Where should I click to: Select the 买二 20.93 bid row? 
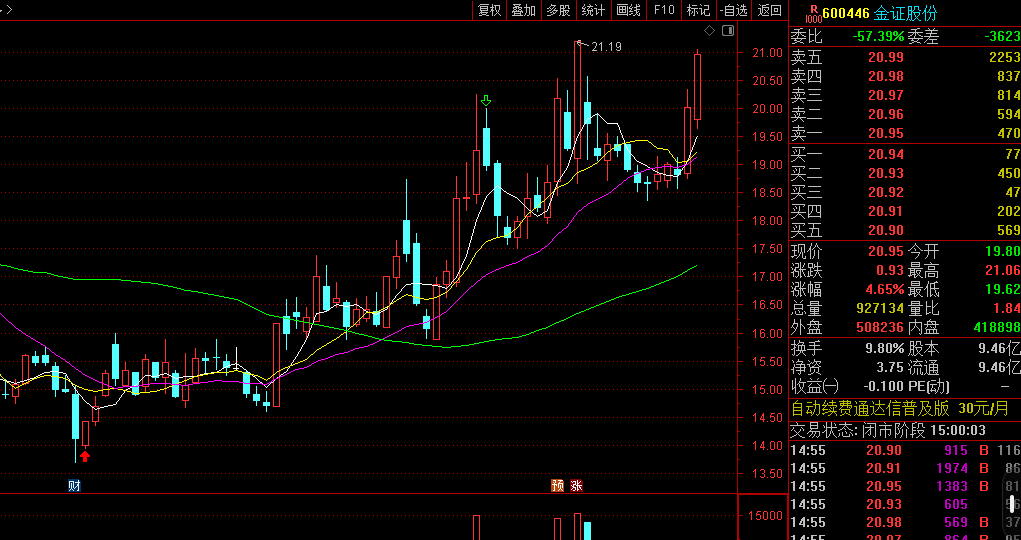[905, 173]
